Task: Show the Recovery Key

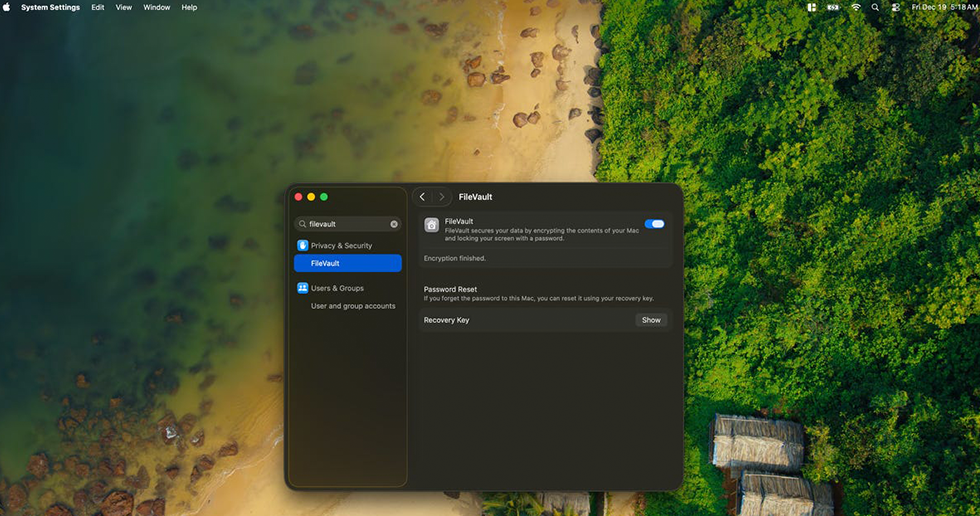Action: tap(651, 320)
